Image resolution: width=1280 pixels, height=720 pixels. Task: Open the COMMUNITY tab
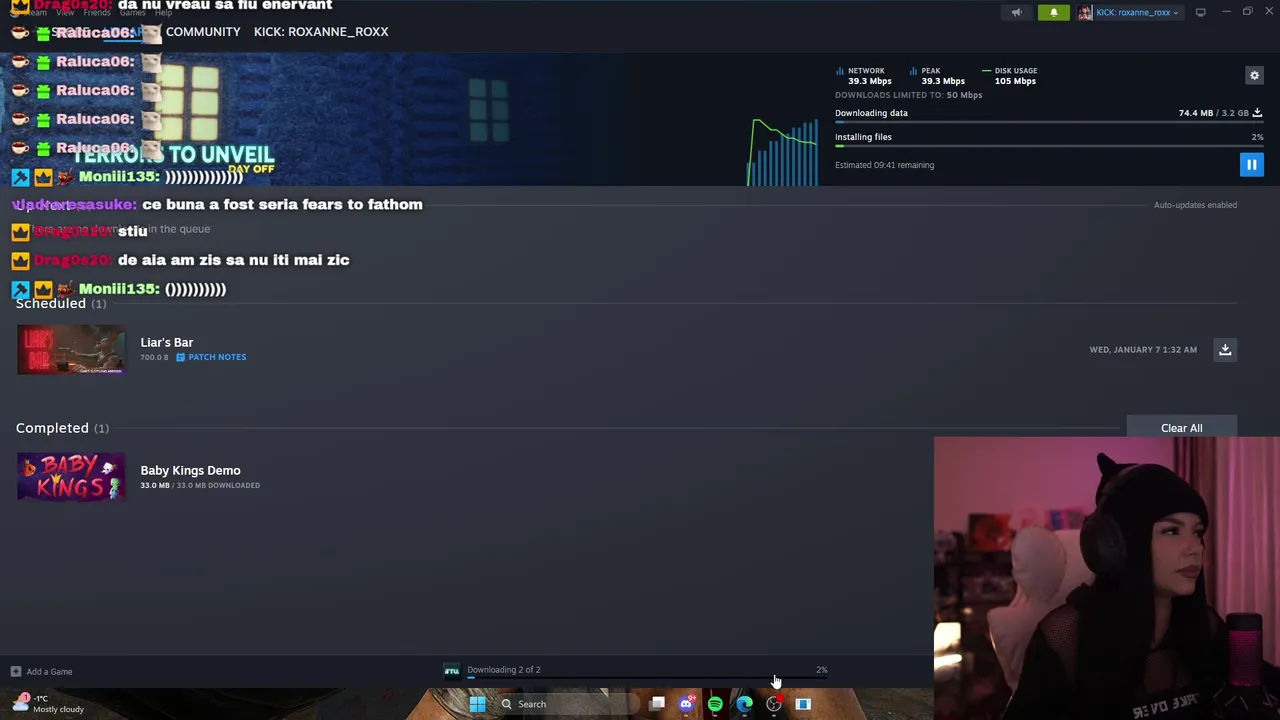coord(203,32)
